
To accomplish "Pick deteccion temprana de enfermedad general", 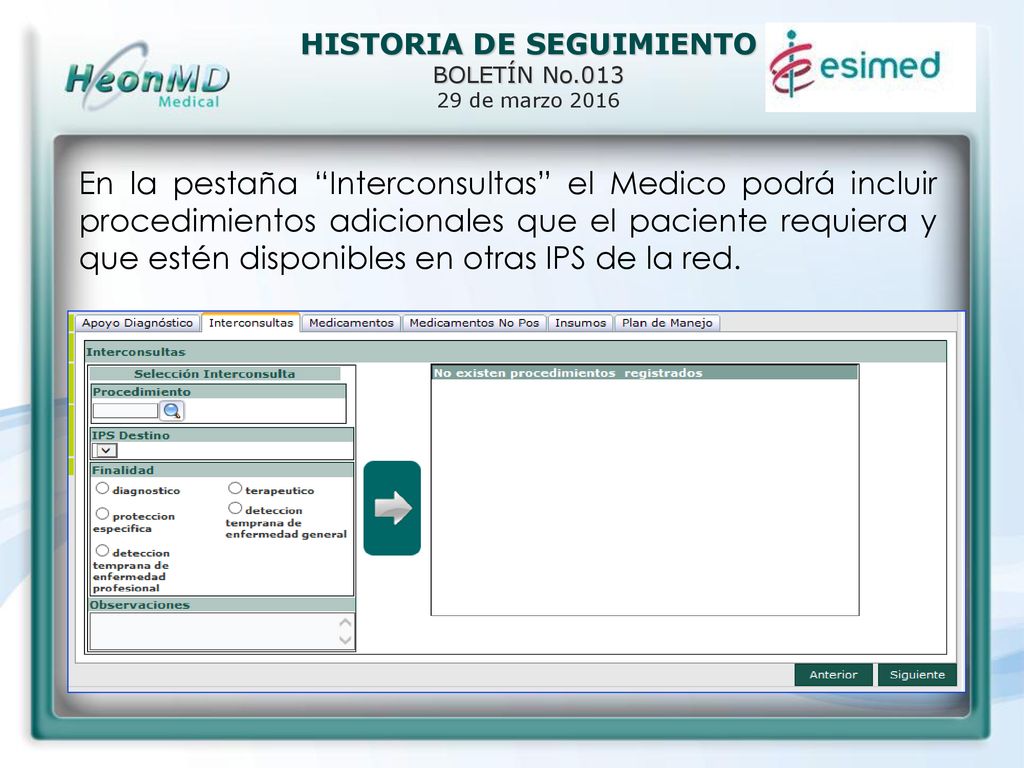I will tap(235, 508).
